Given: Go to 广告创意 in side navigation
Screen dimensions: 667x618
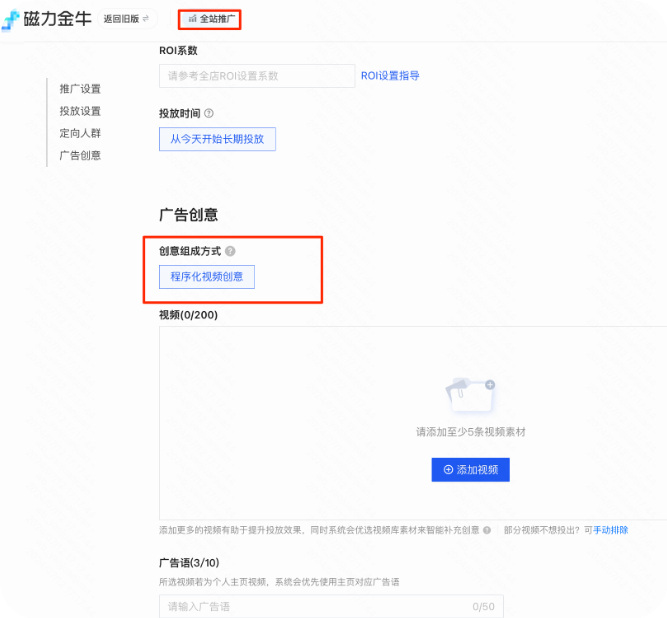Looking at the screenshot, I should point(80,155).
